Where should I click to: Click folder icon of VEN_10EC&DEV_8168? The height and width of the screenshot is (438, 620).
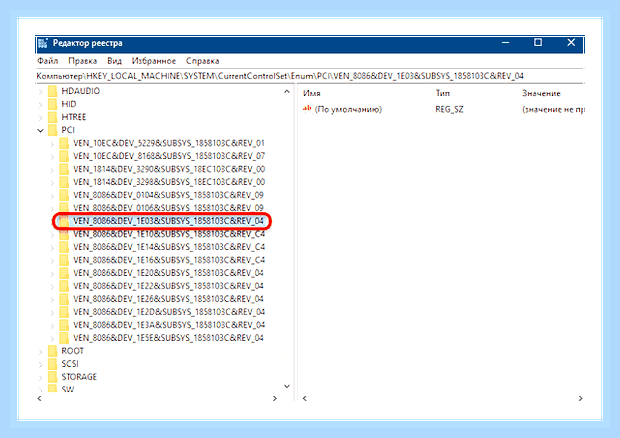(64, 156)
